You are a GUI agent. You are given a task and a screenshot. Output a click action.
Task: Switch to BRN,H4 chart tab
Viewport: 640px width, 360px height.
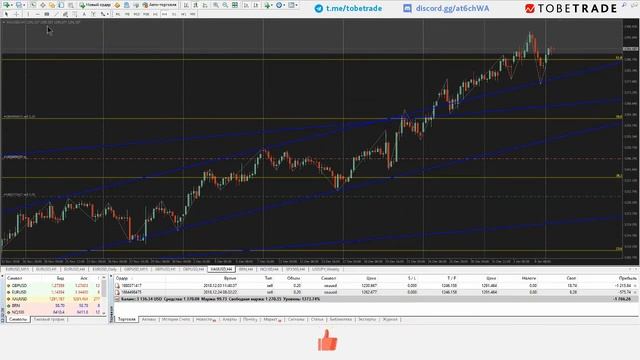tap(246, 269)
